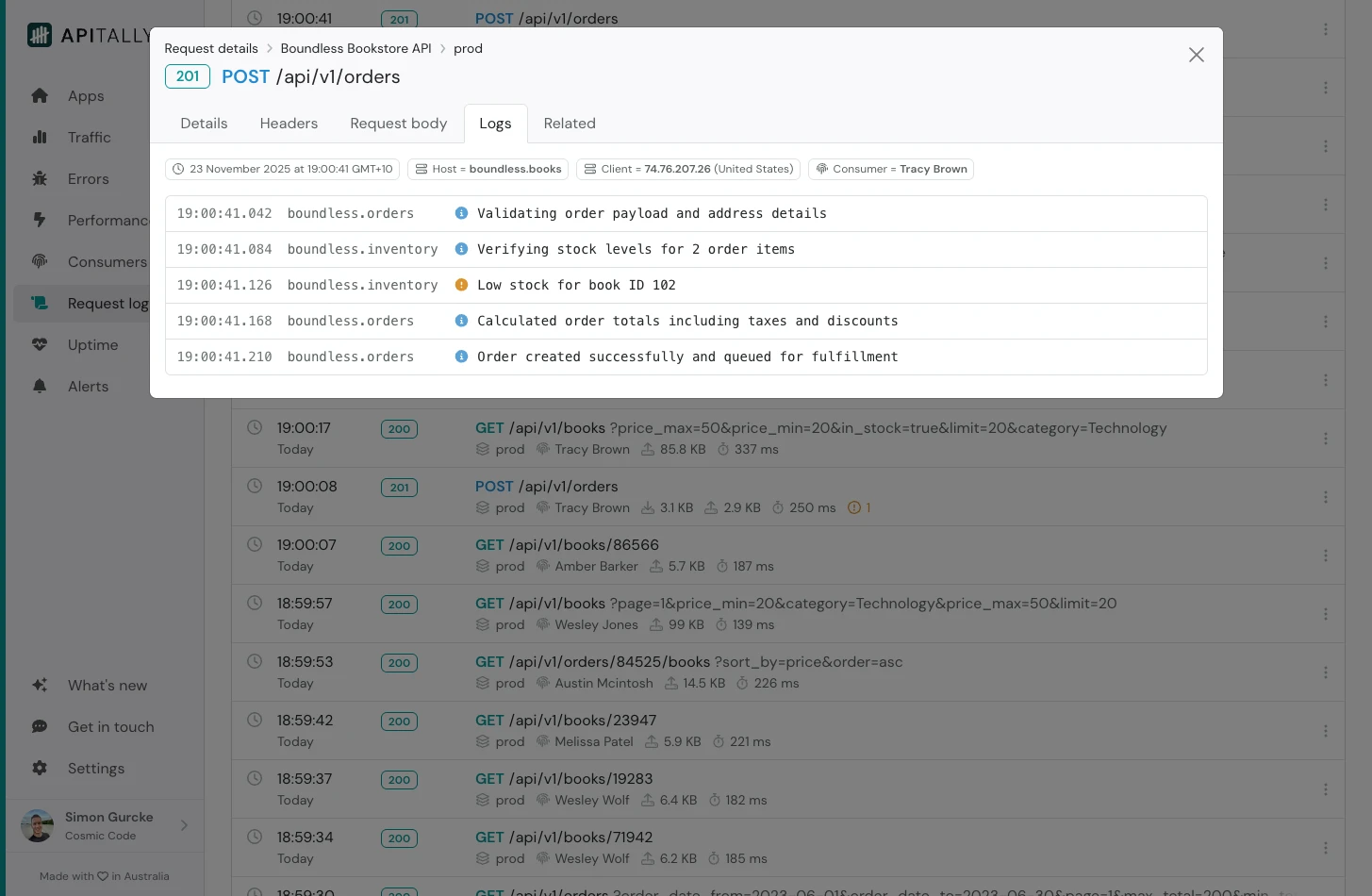Expand the Simon Gurcke profile chevron
1372x896 pixels.
click(185, 824)
